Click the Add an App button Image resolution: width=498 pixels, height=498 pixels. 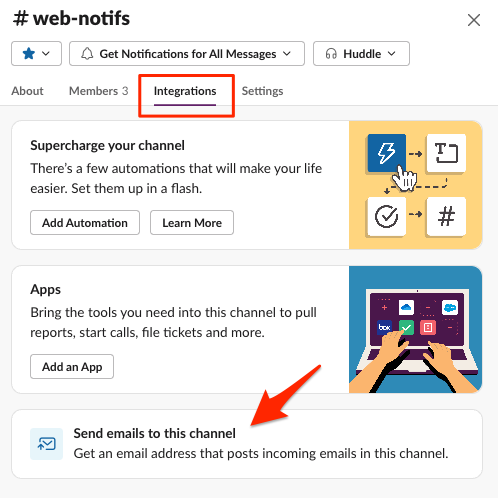[x=72, y=366]
